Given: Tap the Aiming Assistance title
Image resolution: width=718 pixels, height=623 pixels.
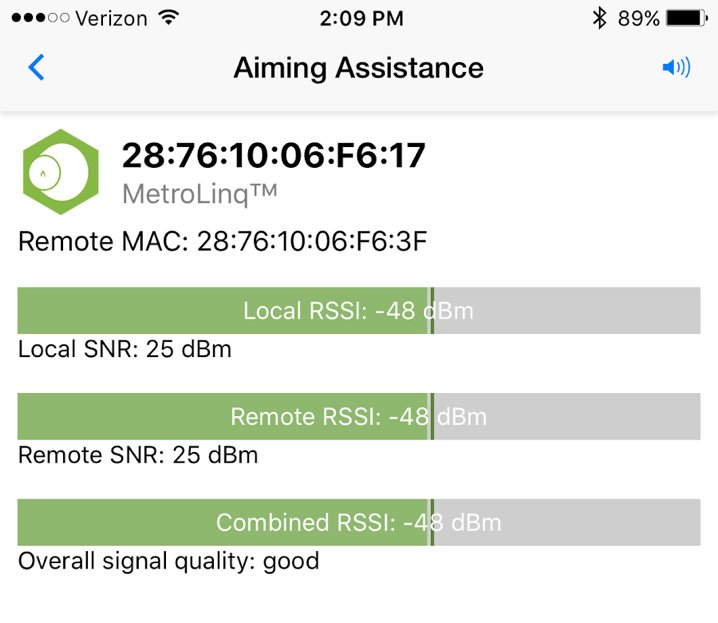Looking at the screenshot, I should (358, 68).
